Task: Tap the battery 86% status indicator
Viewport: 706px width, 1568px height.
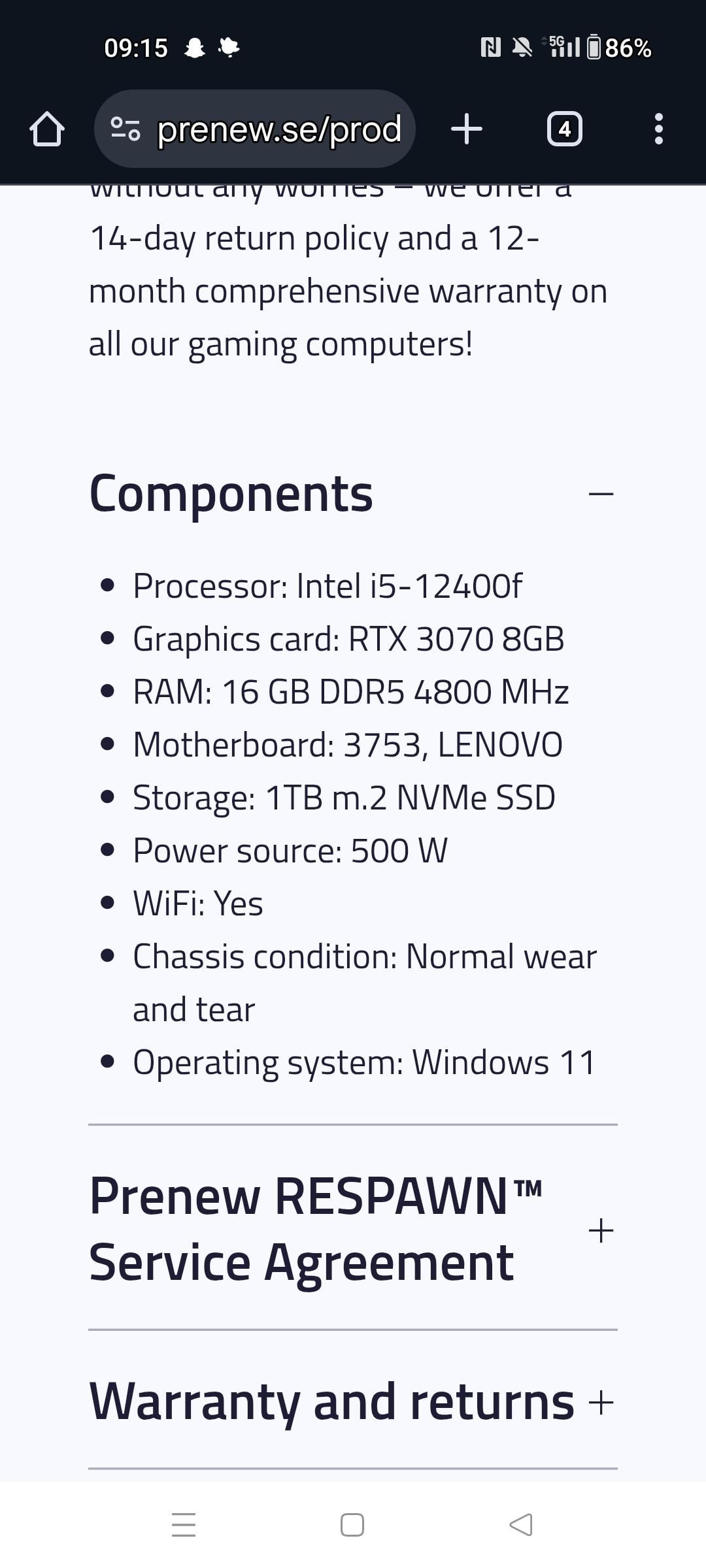Action: (620, 48)
